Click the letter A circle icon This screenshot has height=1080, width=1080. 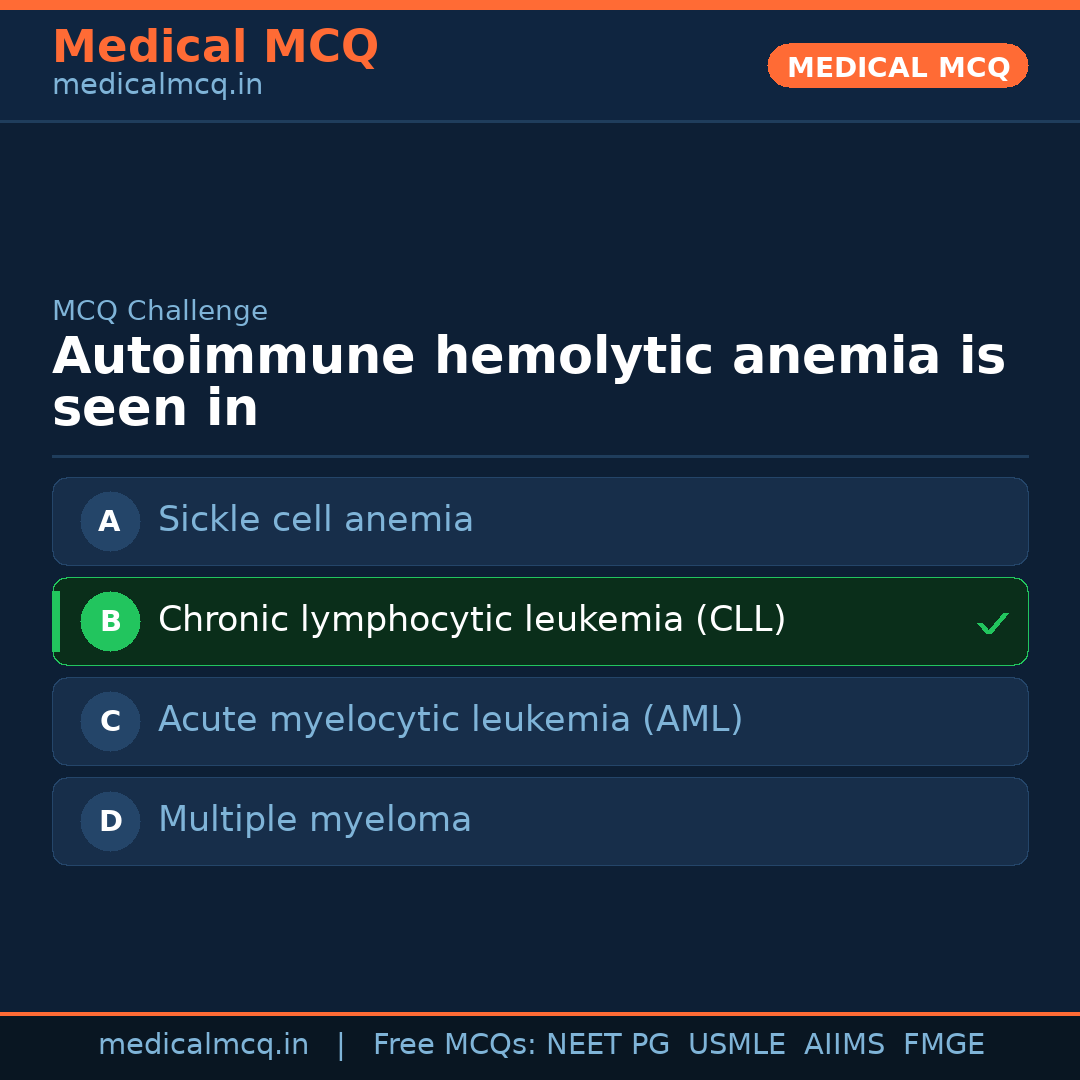click(x=110, y=521)
